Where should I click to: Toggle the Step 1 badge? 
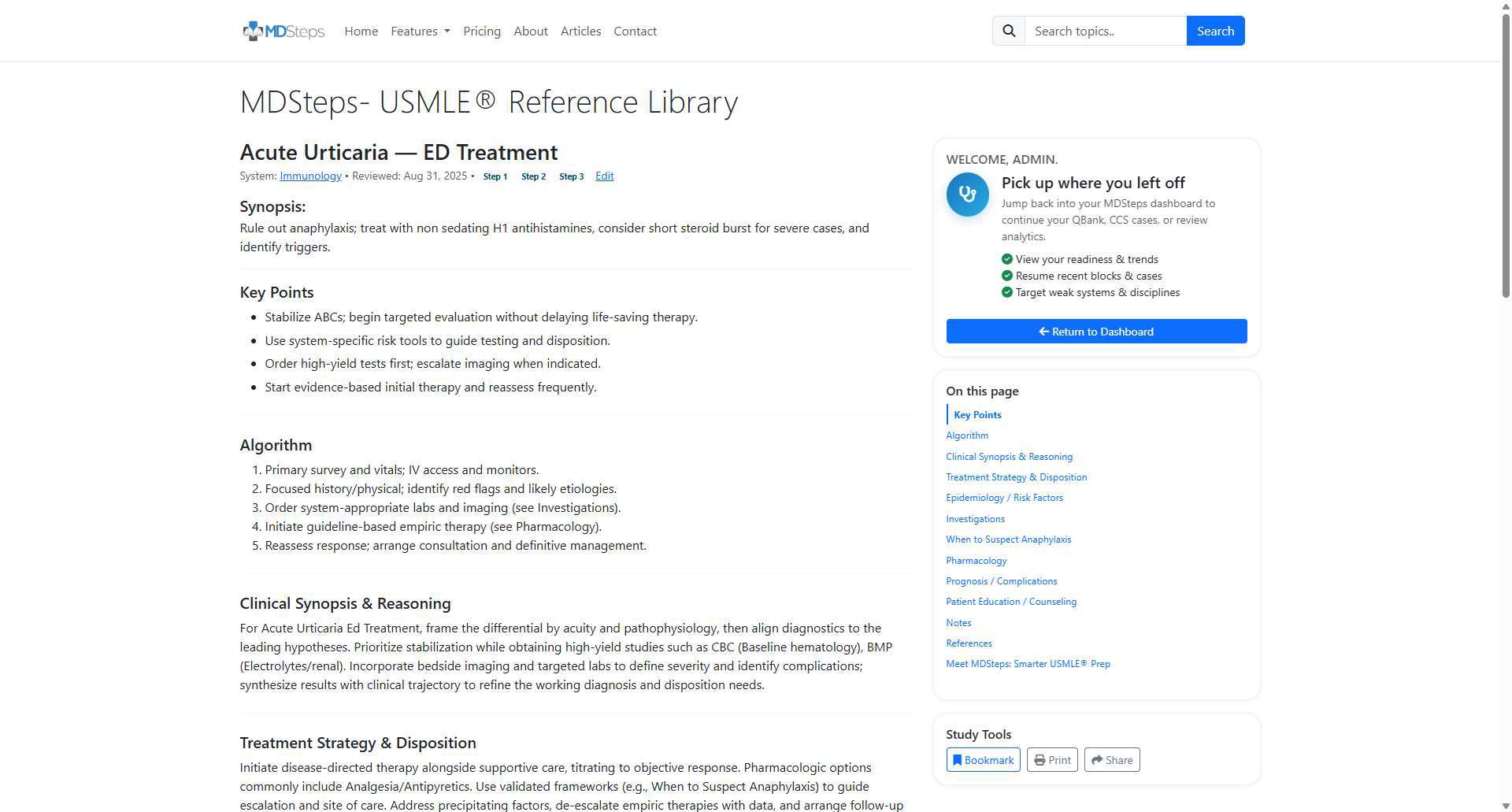[x=495, y=176]
